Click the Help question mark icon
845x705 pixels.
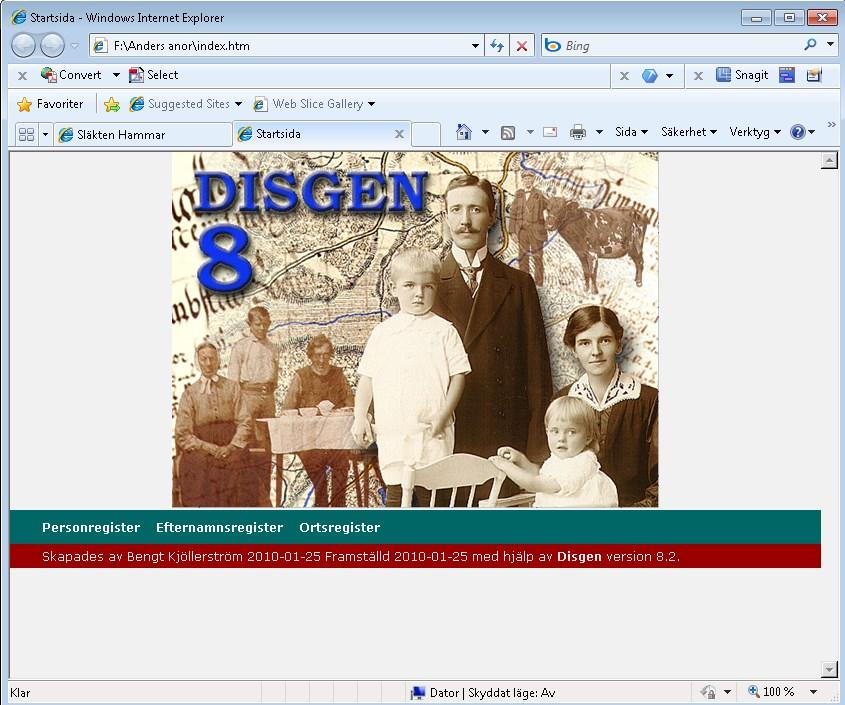tap(798, 132)
